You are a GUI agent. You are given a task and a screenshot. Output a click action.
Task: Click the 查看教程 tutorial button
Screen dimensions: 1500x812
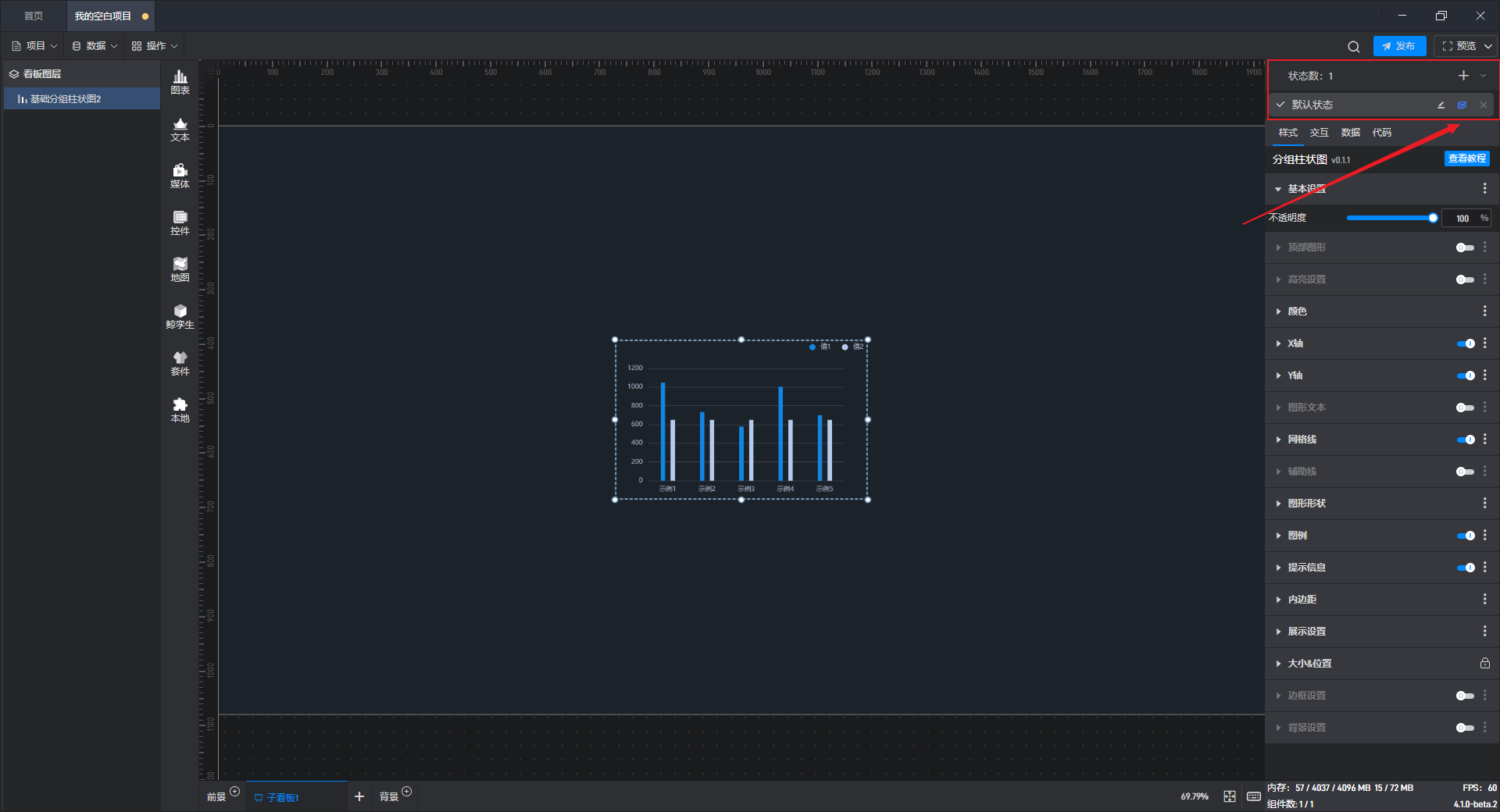[1466, 158]
